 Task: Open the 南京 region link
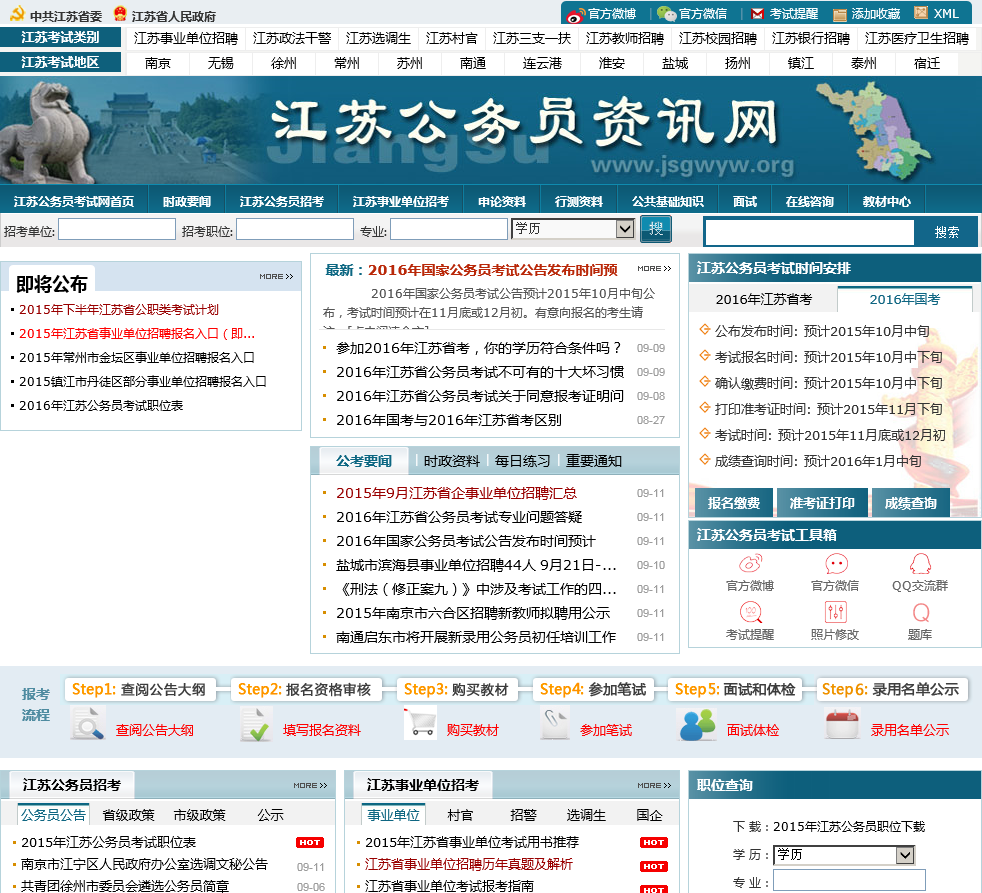click(157, 63)
